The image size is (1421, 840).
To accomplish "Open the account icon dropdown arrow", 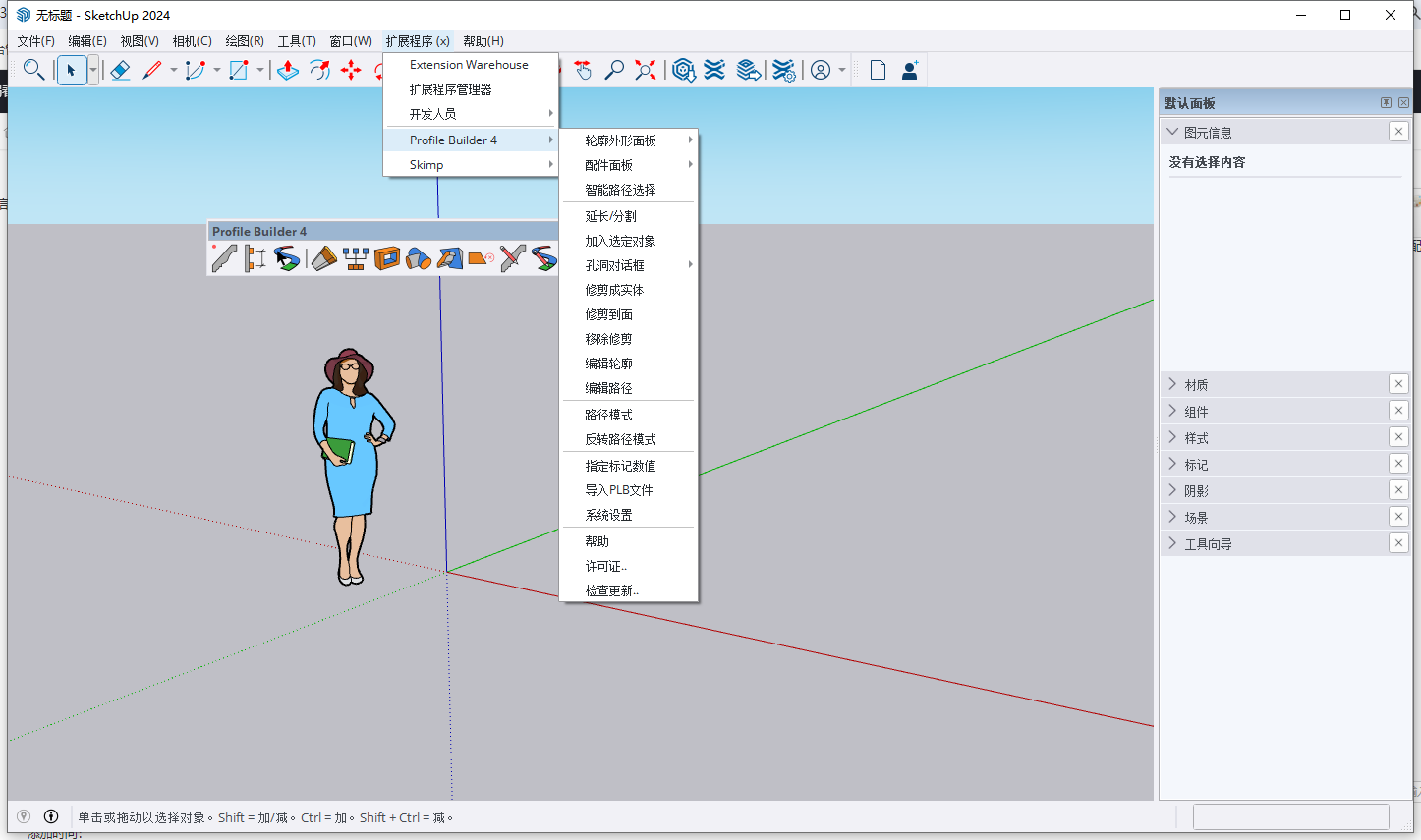I will pos(842,70).
